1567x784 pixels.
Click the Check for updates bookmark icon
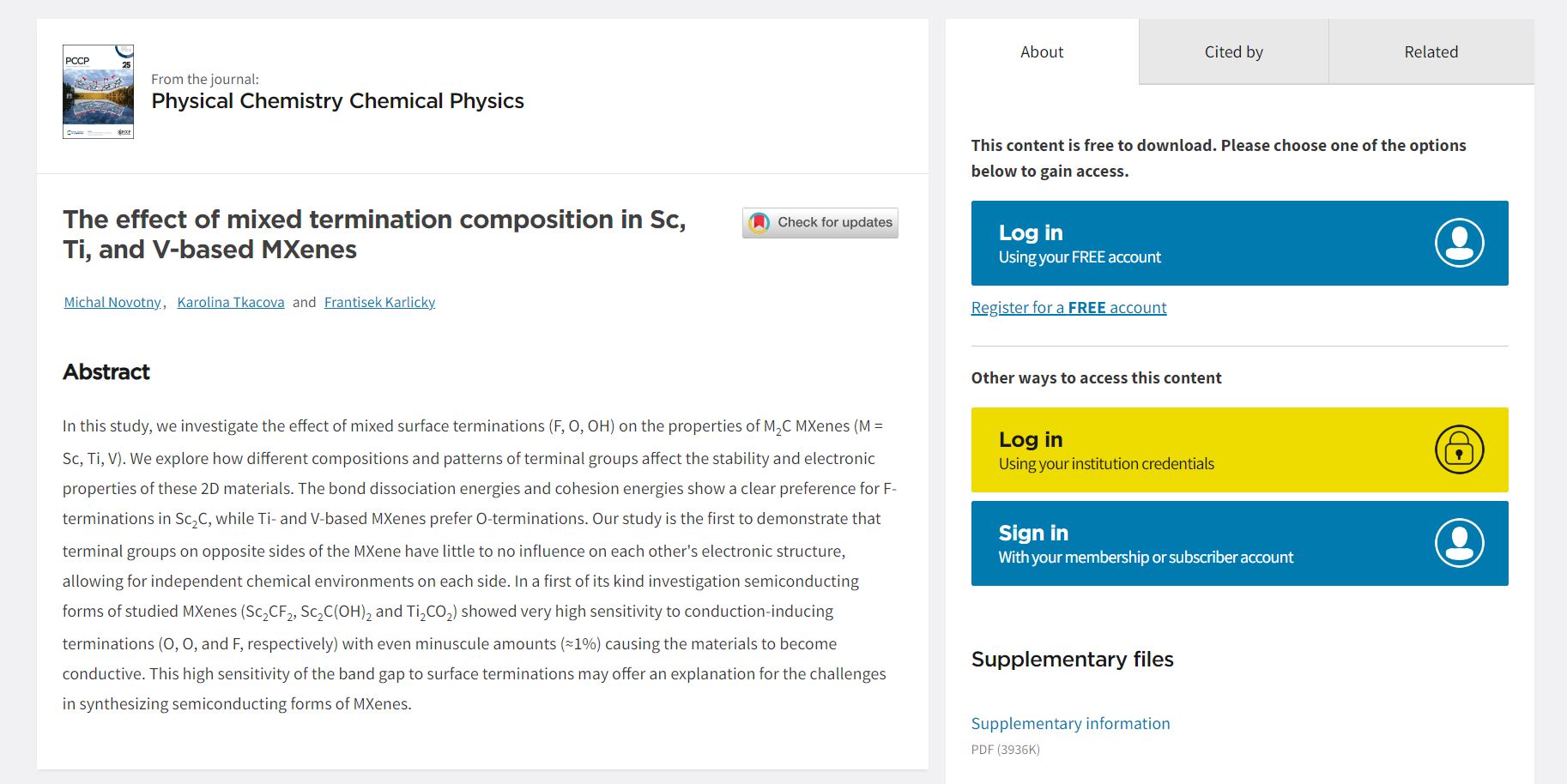tap(759, 223)
